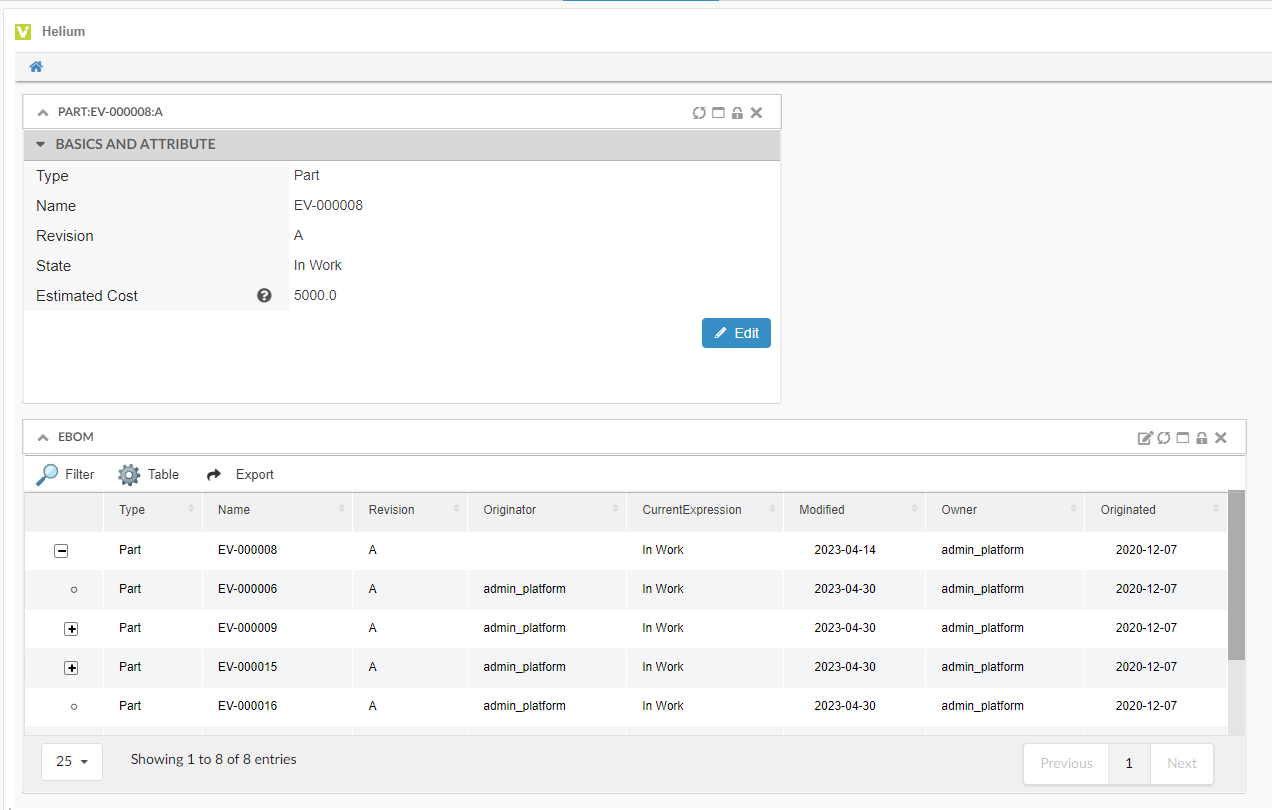
Task: Expand the EV-000009 row
Action: pyautogui.click(x=71, y=629)
